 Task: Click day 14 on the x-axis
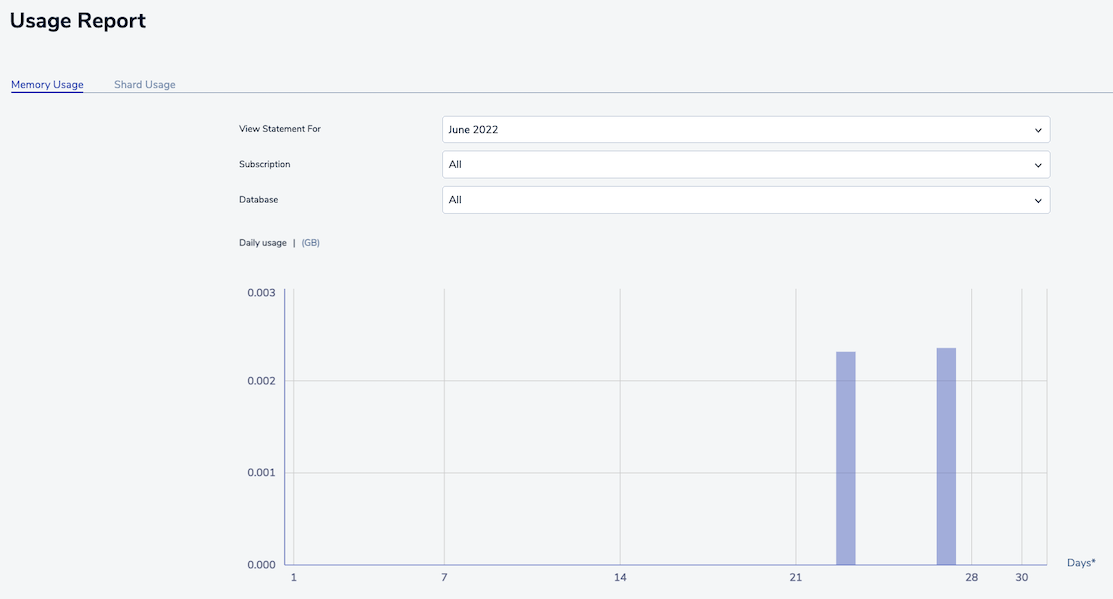pyautogui.click(x=620, y=578)
